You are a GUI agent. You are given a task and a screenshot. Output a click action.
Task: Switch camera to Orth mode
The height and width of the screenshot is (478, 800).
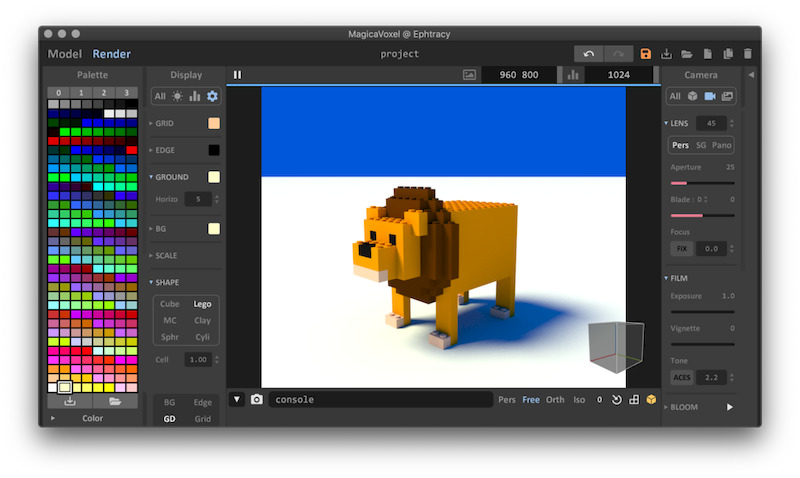click(555, 400)
